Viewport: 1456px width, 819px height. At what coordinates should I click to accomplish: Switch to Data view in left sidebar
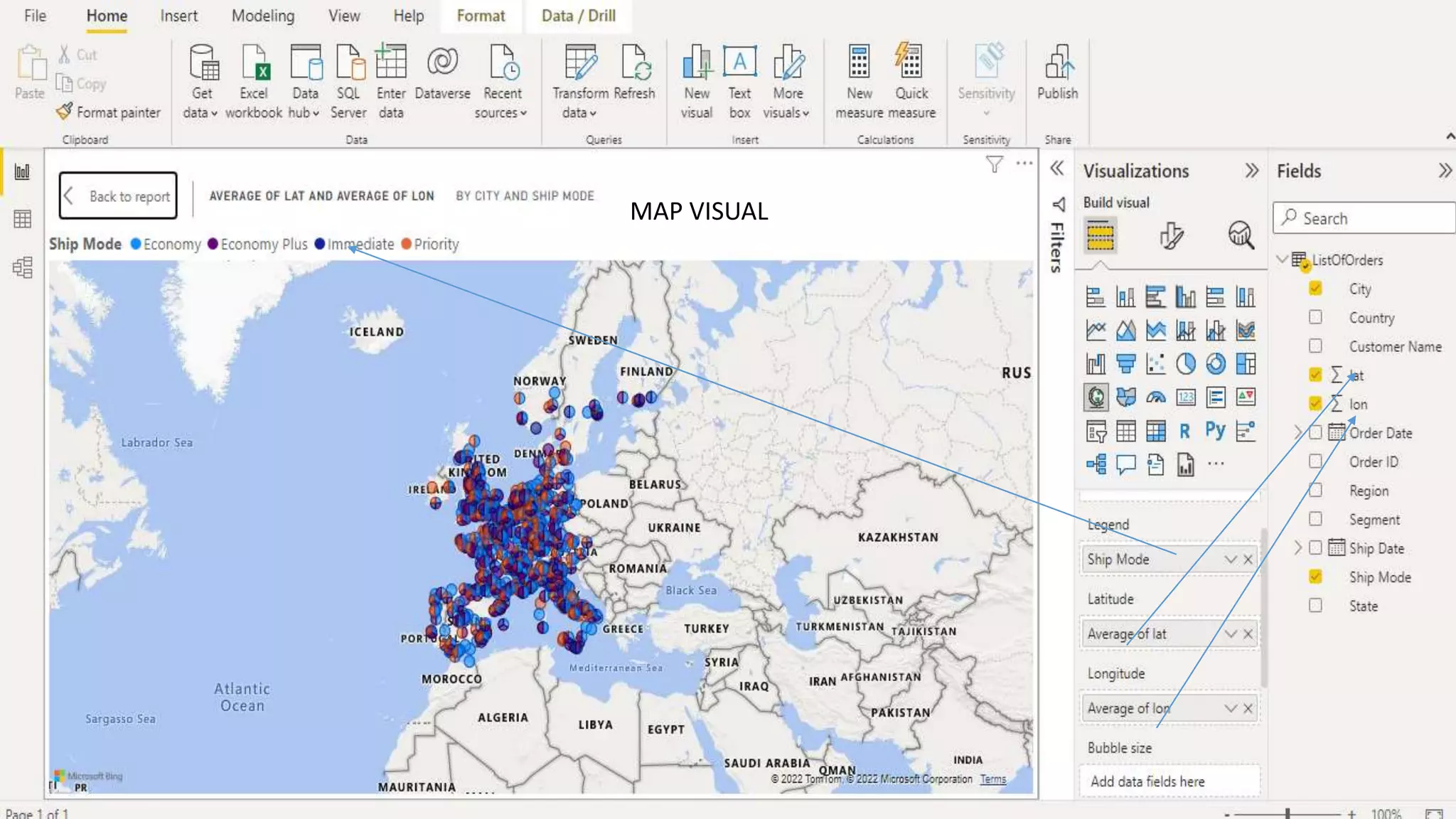click(22, 219)
